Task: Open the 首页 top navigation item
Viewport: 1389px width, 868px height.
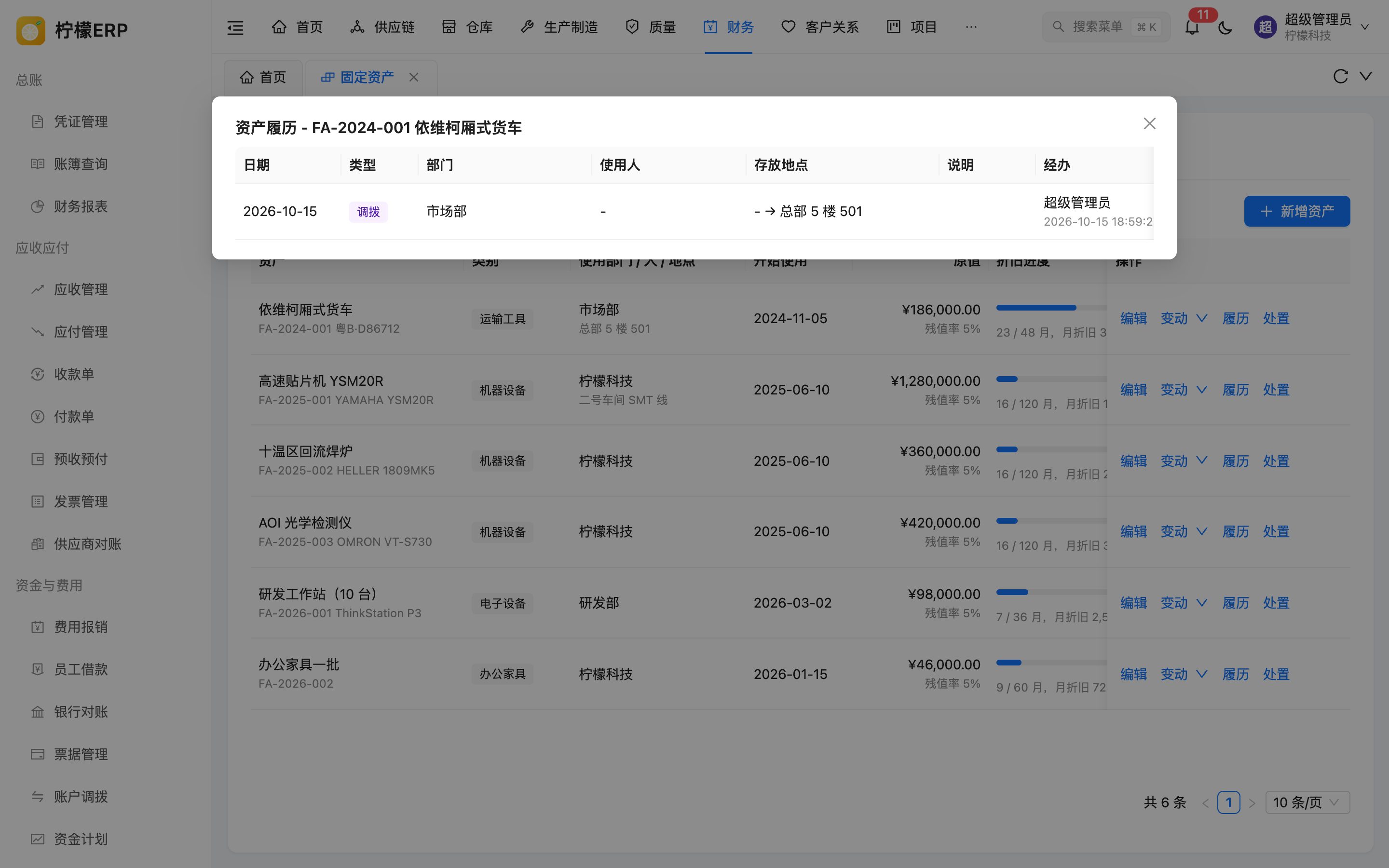Action: coord(297,27)
